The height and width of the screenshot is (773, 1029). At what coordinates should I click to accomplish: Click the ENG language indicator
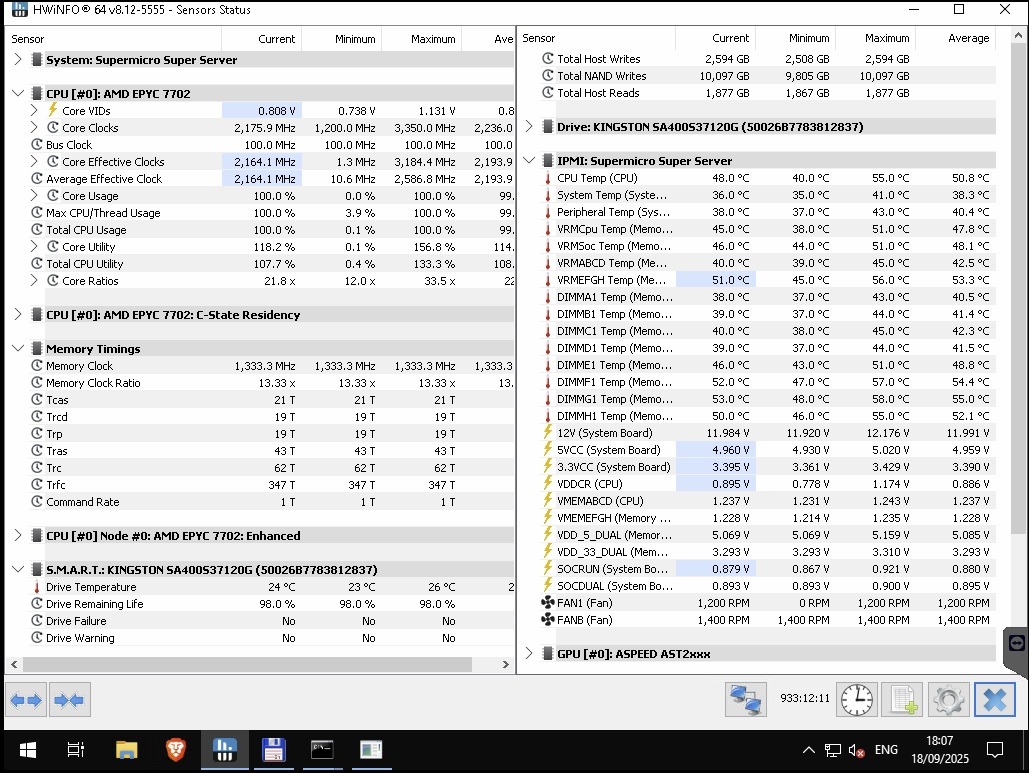tap(886, 749)
